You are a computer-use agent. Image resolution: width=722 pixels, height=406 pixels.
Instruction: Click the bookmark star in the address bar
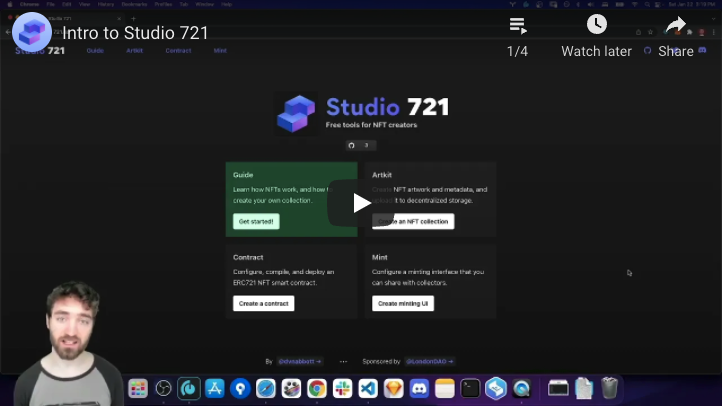650,32
